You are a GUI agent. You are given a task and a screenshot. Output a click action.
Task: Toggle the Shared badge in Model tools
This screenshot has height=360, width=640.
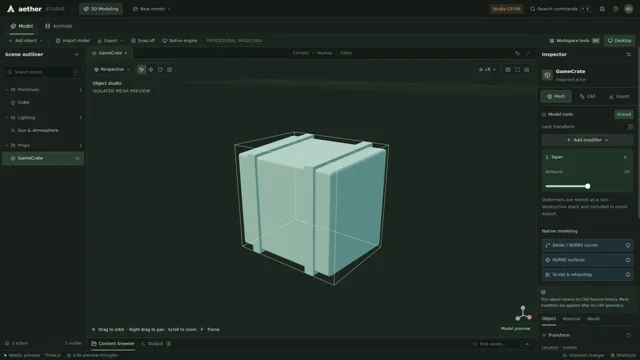click(x=624, y=114)
